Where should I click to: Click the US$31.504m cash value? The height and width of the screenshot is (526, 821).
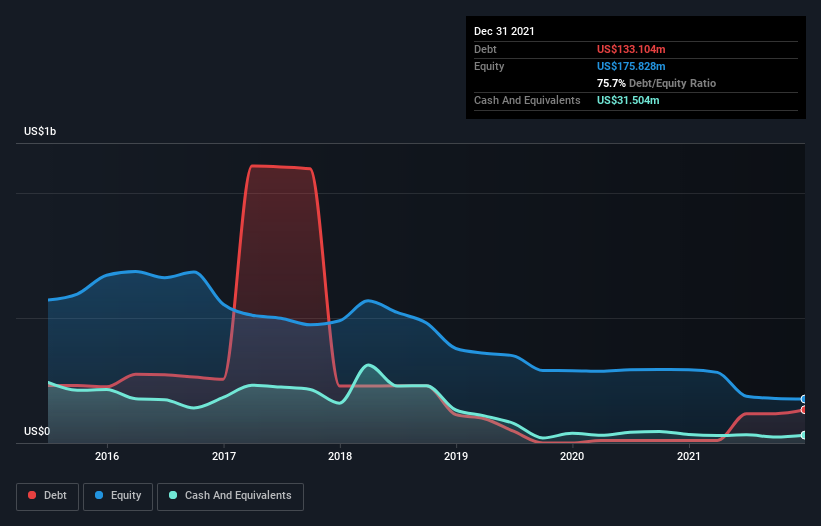pyautogui.click(x=628, y=100)
